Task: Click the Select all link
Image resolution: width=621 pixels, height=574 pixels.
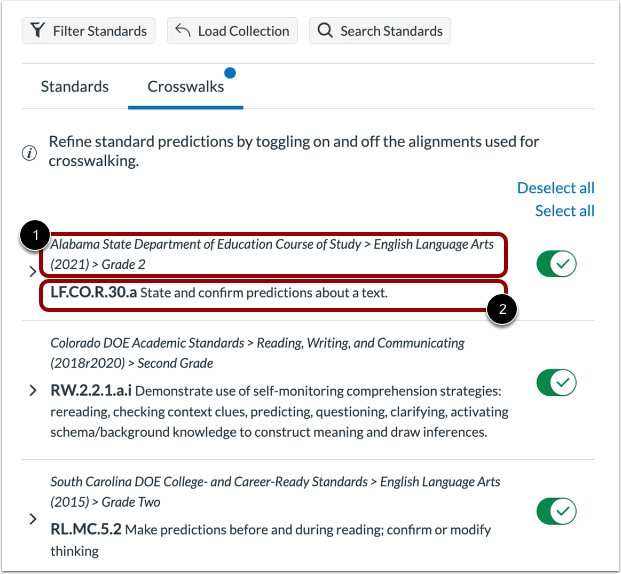Action: click(x=565, y=211)
